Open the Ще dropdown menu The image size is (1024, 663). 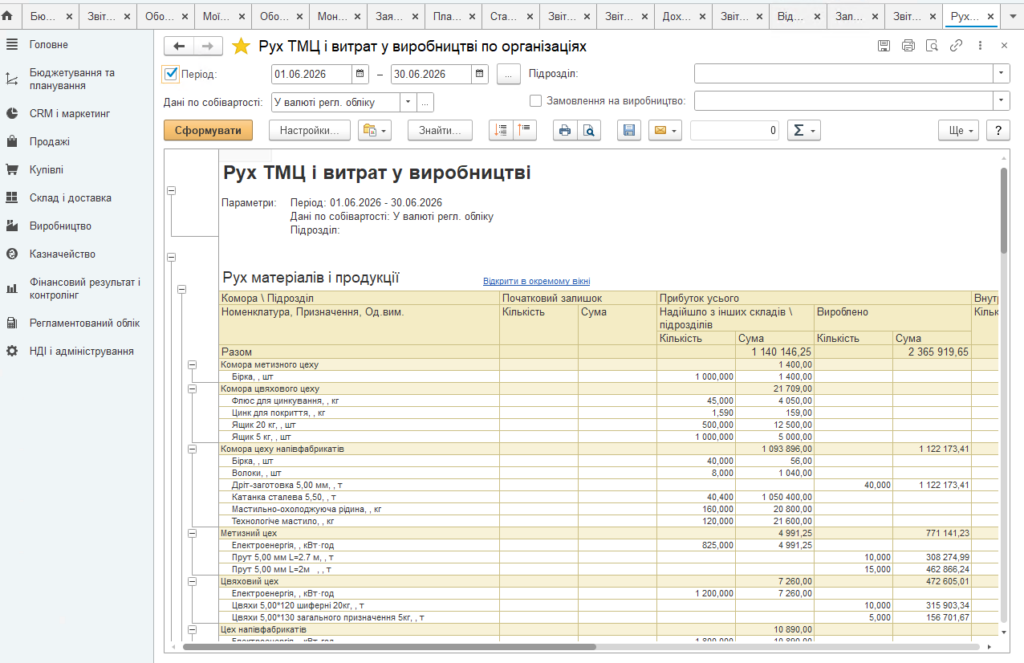click(x=959, y=130)
